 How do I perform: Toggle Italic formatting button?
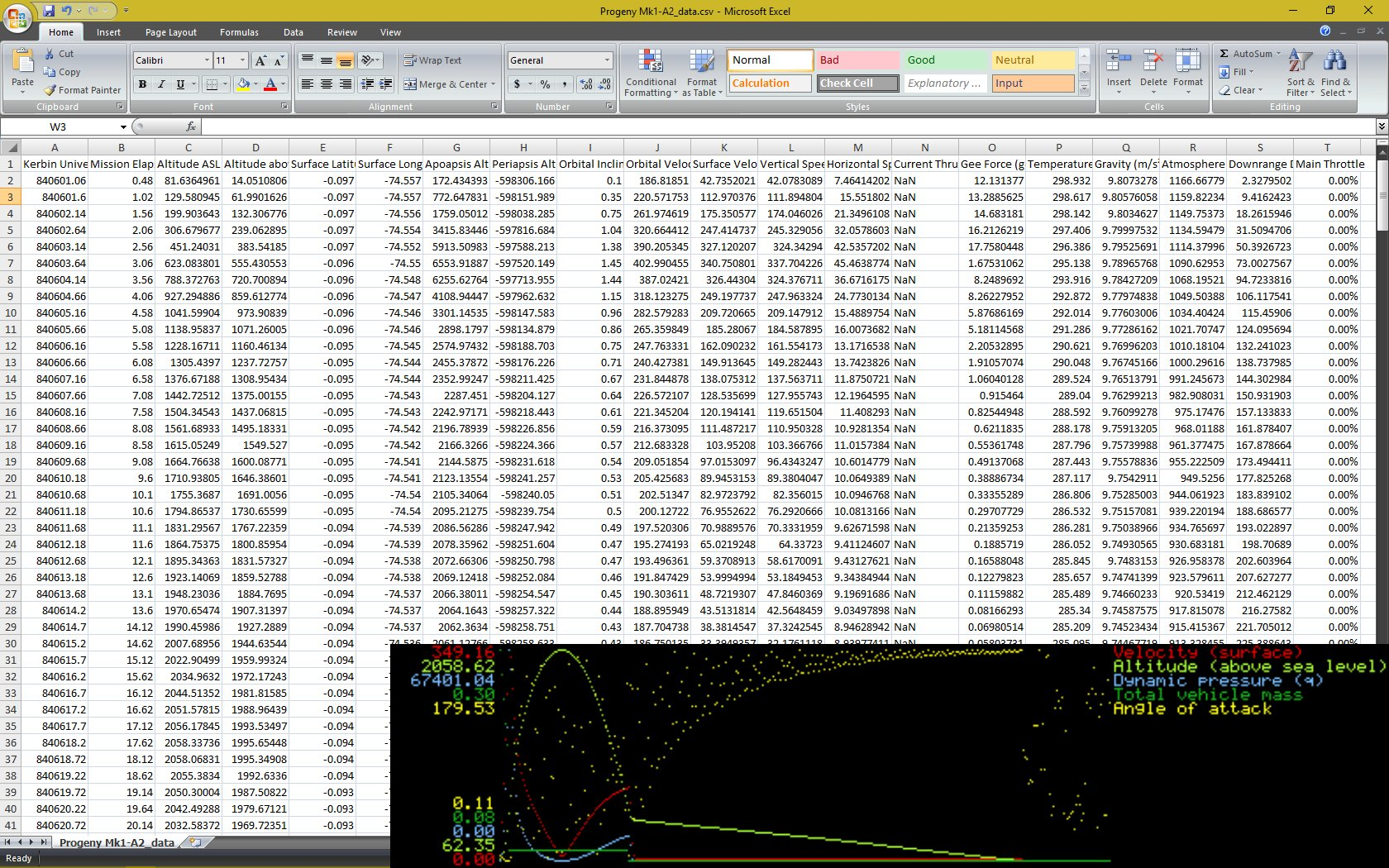tap(161, 84)
